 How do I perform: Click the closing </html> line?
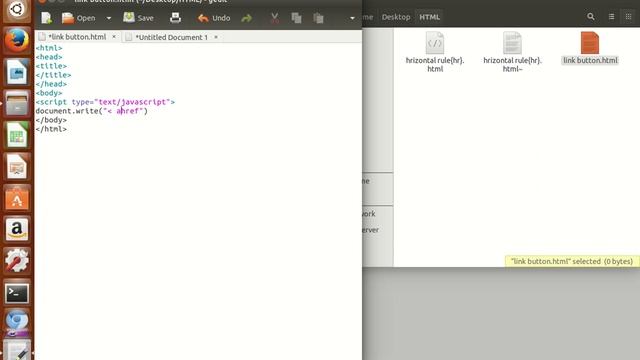(x=51, y=129)
